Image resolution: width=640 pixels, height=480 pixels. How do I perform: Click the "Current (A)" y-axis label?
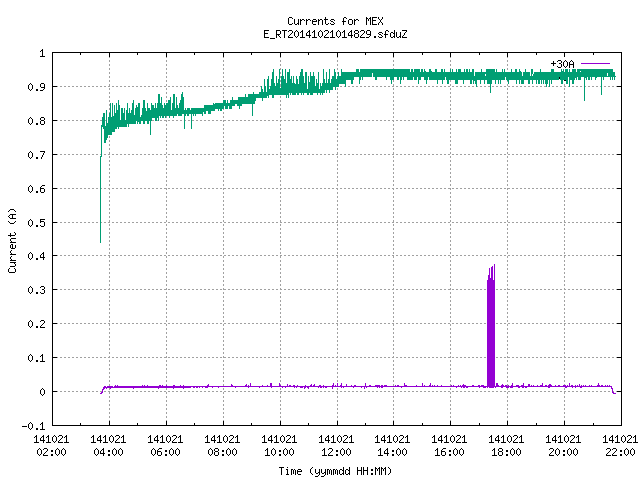pyautogui.click(x=12, y=240)
